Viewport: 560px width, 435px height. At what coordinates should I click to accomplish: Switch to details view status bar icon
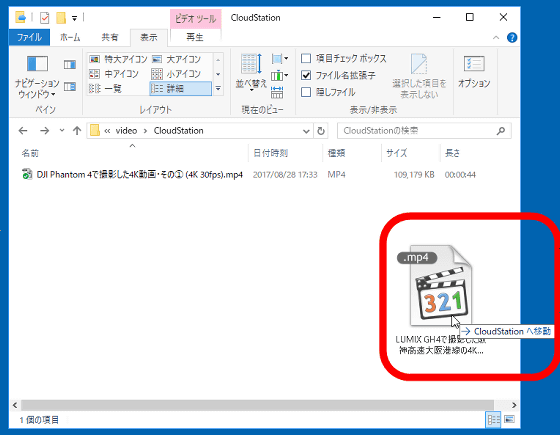(x=494, y=419)
